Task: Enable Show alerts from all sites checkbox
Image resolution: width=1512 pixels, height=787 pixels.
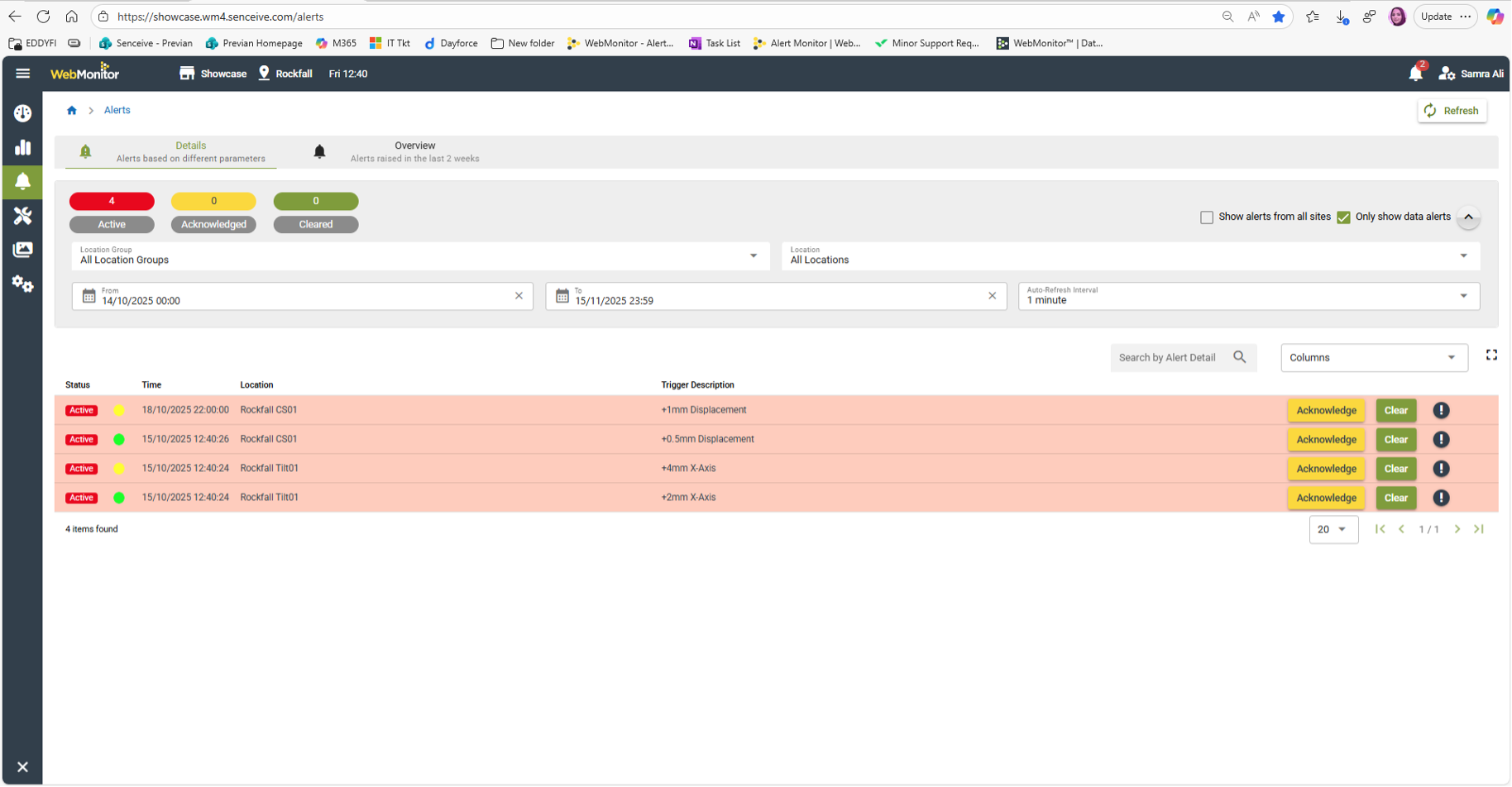Action: (x=1207, y=217)
